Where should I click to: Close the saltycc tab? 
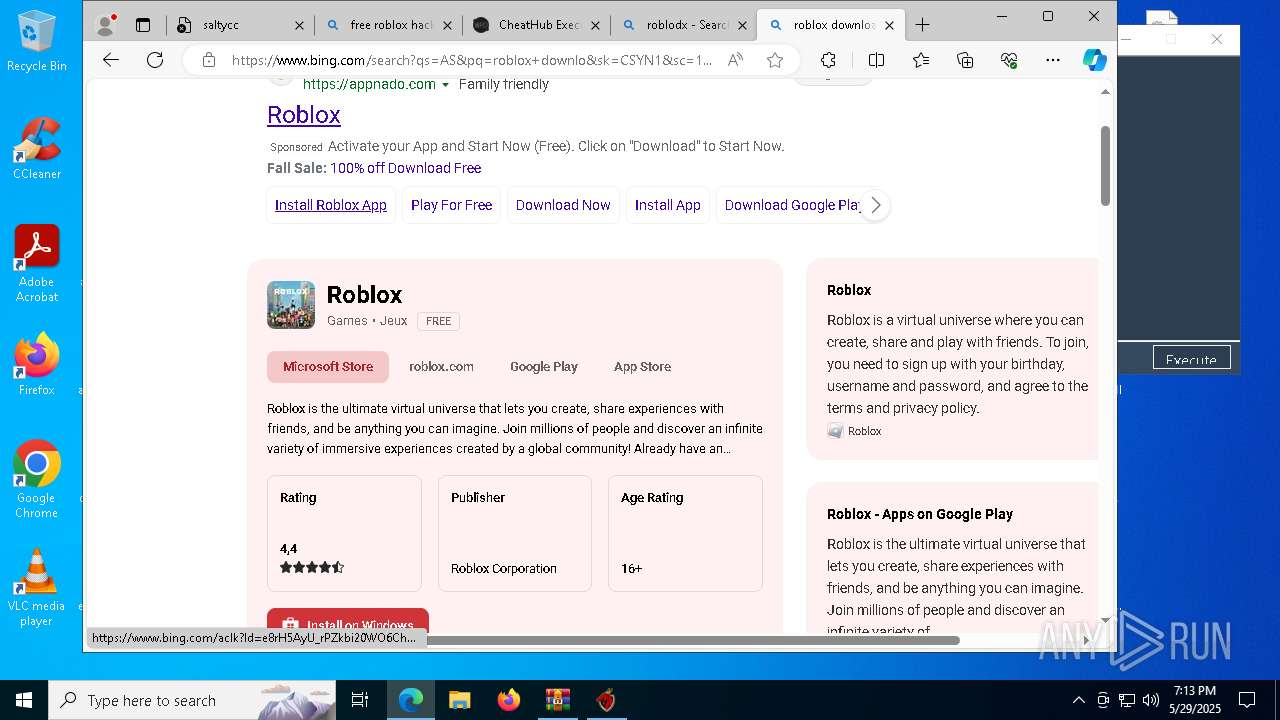coord(300,25)
